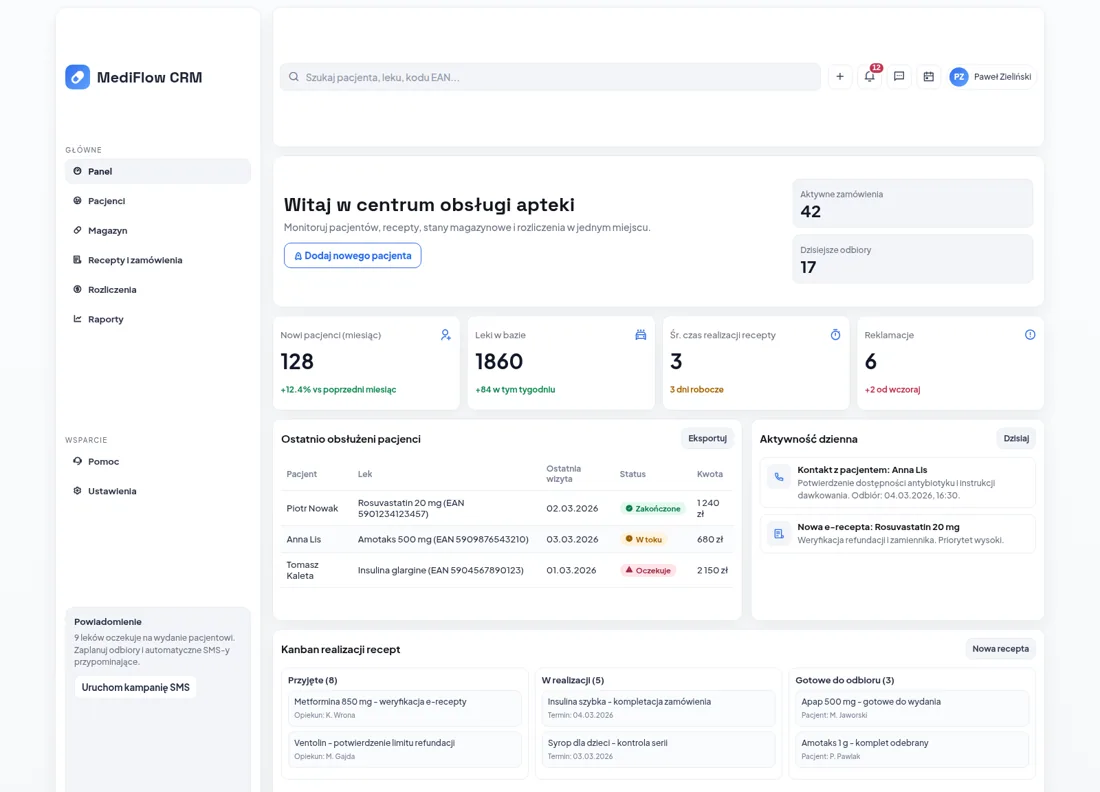
Task: Open Amotaks 1 g kanban card
Action: click(912, 749)
